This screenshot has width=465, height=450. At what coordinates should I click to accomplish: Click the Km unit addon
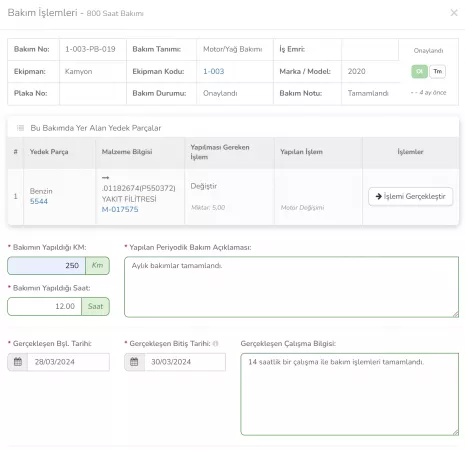tap(97, 266)
